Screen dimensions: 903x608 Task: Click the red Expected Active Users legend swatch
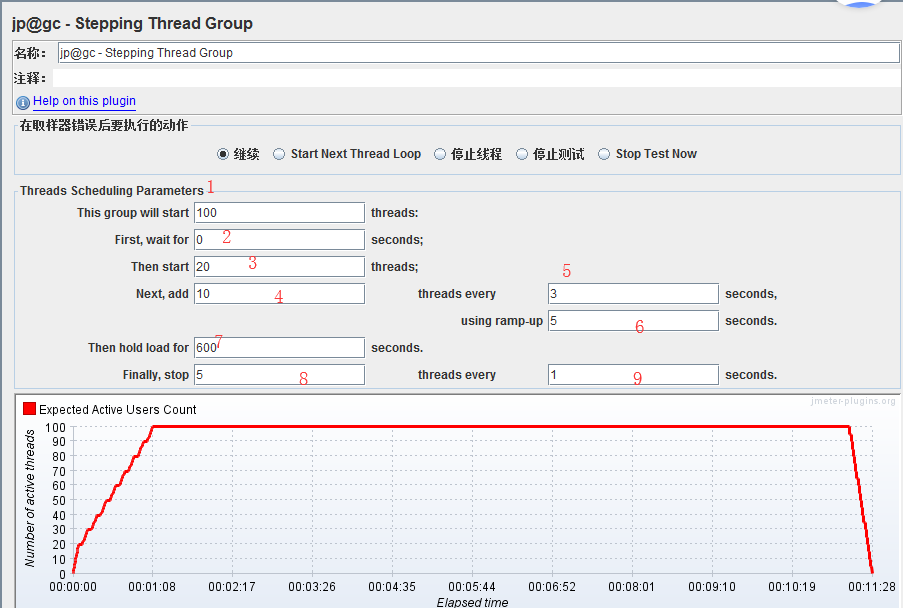(x=29, y=409)
